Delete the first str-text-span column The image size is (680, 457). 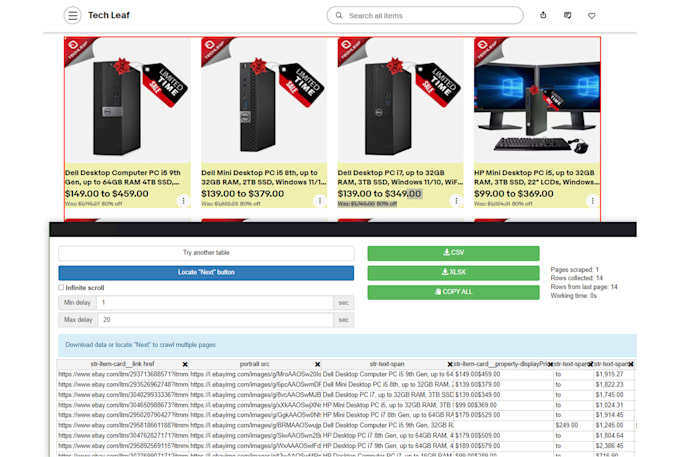click(450, 365)
